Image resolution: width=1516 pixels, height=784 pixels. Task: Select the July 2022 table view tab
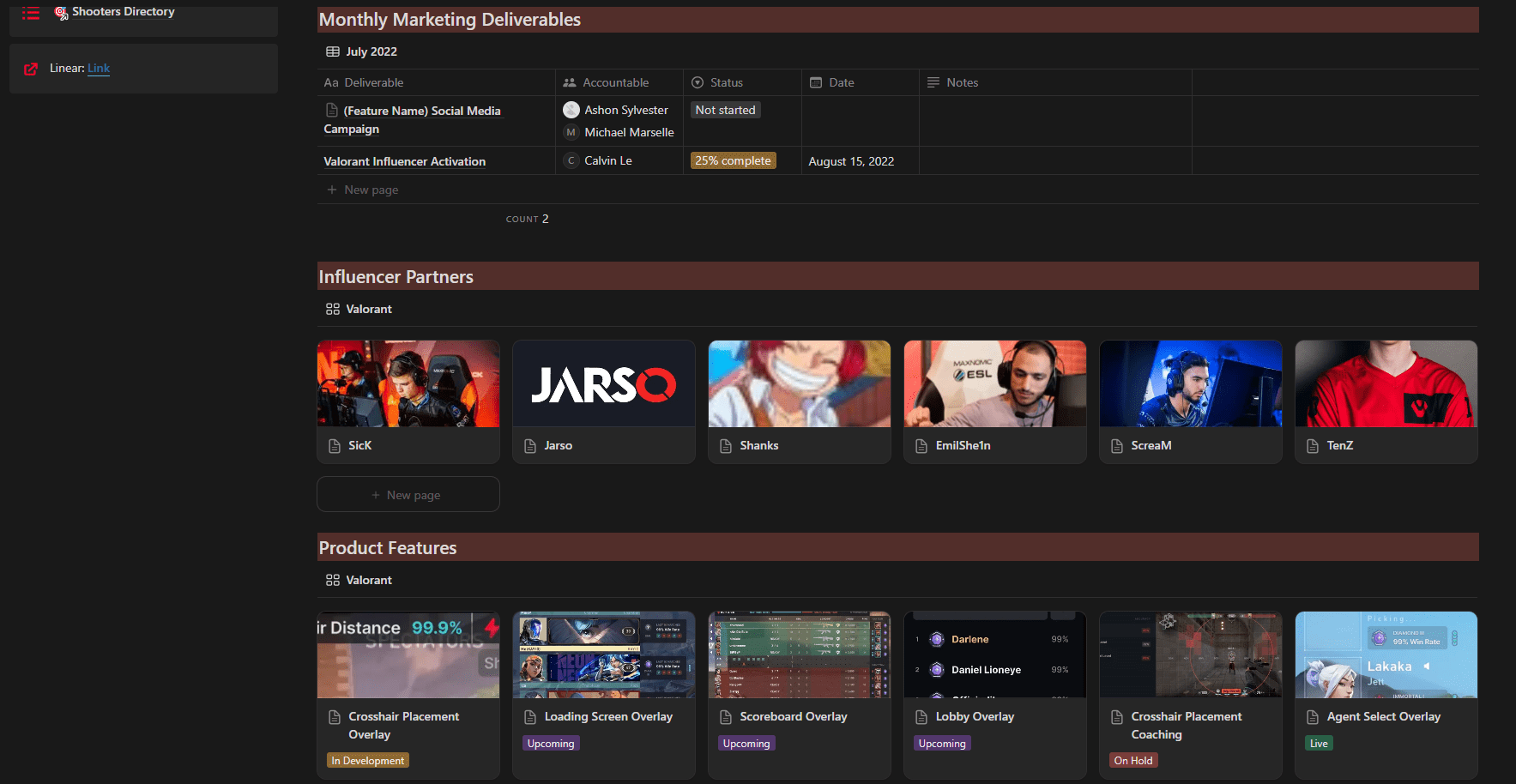[x=361, y=51]
